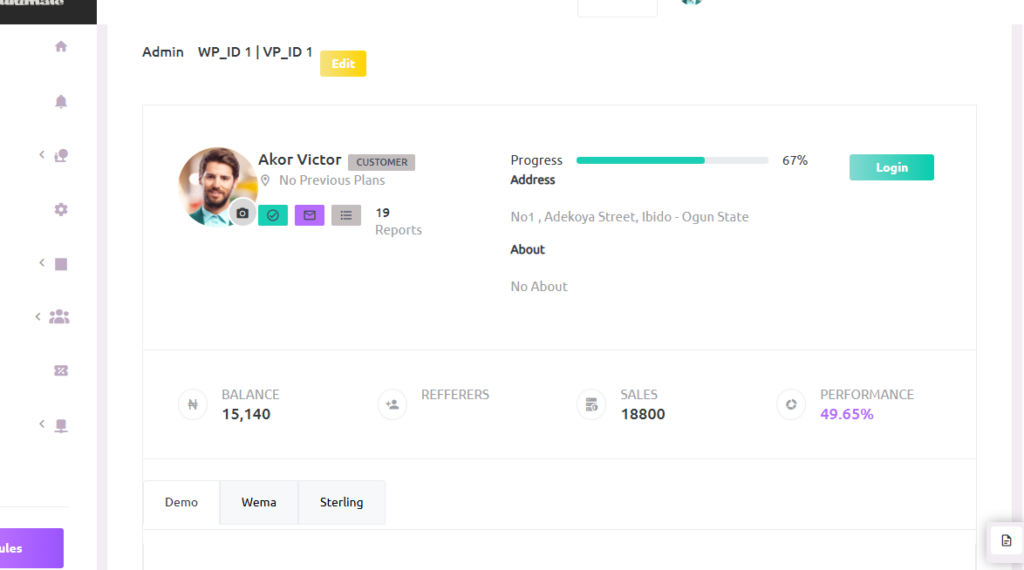Image resolution: width=1024 pixels, height=570 pixels.
Task: Click the 67% progress bar
Action: (x=672, y=160)
